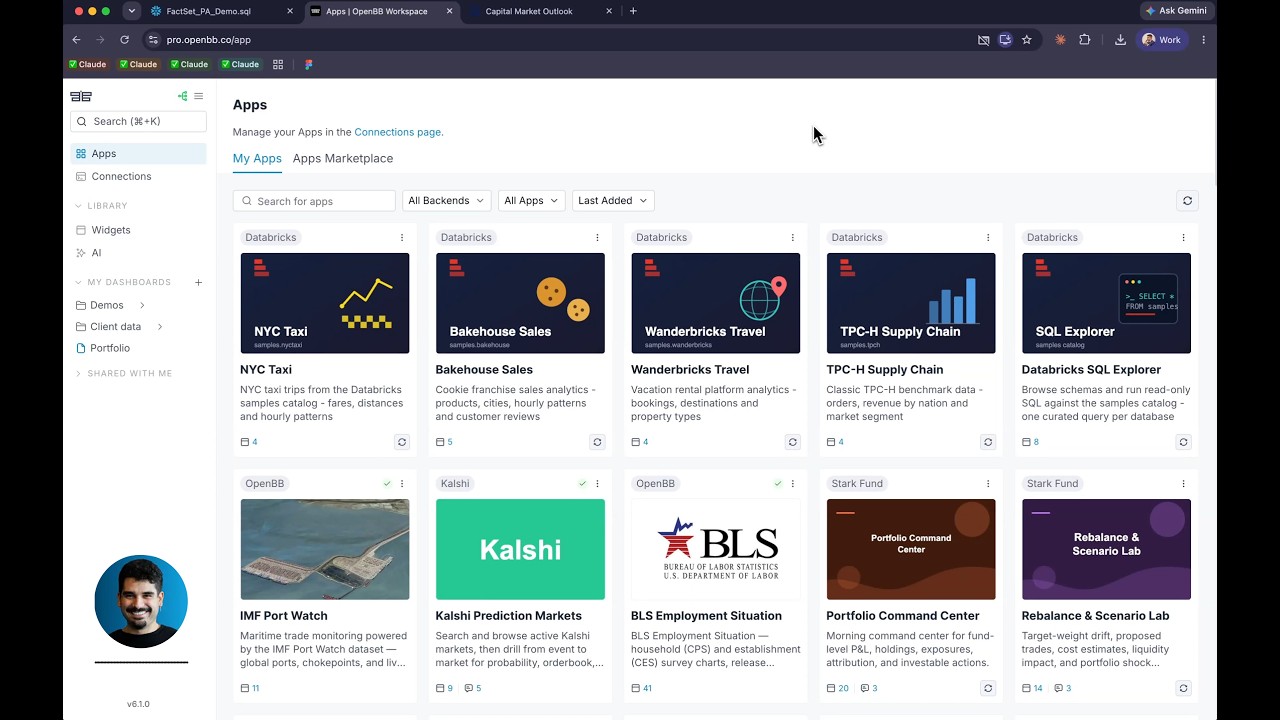
Task: Expand the Demos folder chevron
Action: (x=142, y=305)
